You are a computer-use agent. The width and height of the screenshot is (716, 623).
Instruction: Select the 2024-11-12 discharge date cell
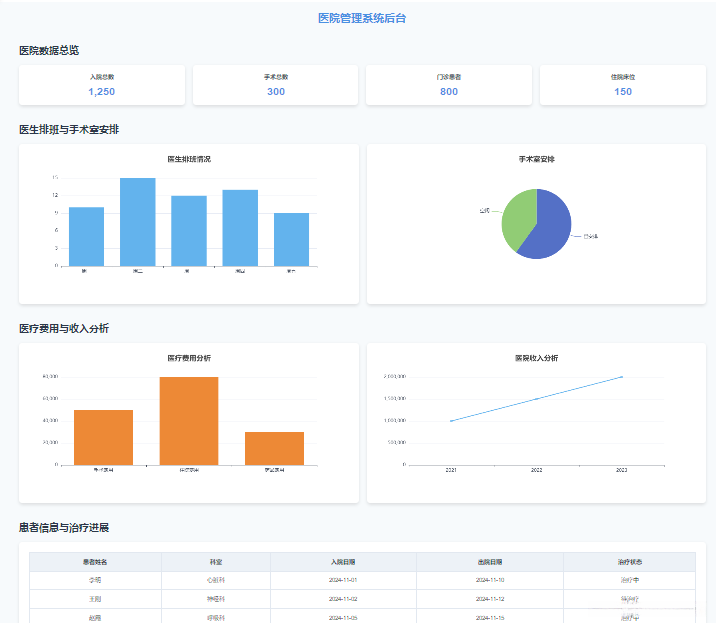tap(490, 599)
